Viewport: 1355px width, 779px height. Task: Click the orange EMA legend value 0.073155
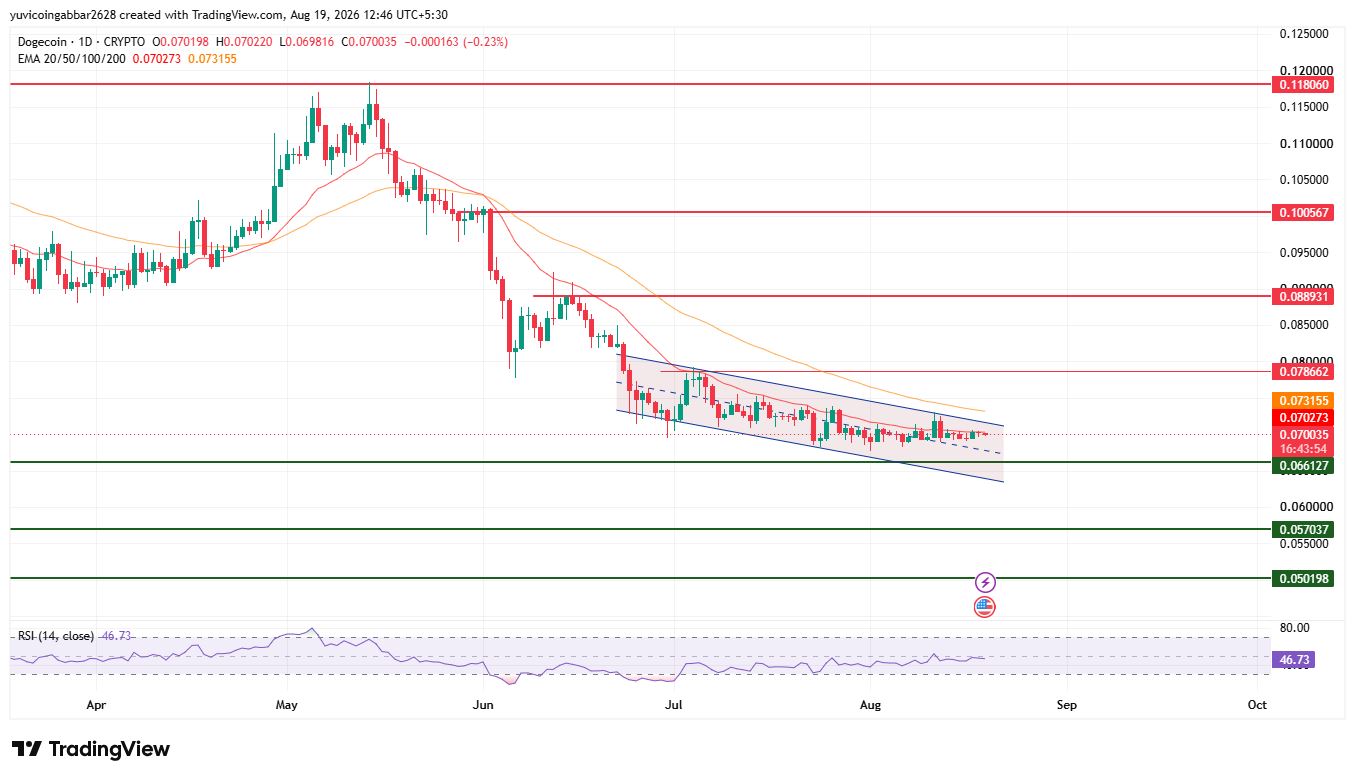tap(212, 59)
